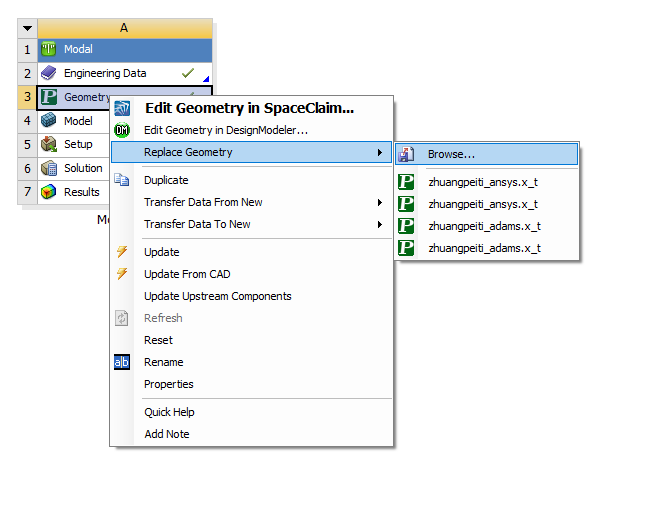645x508 pixels.
Task: Select the Model cell label
Action: 78,121
